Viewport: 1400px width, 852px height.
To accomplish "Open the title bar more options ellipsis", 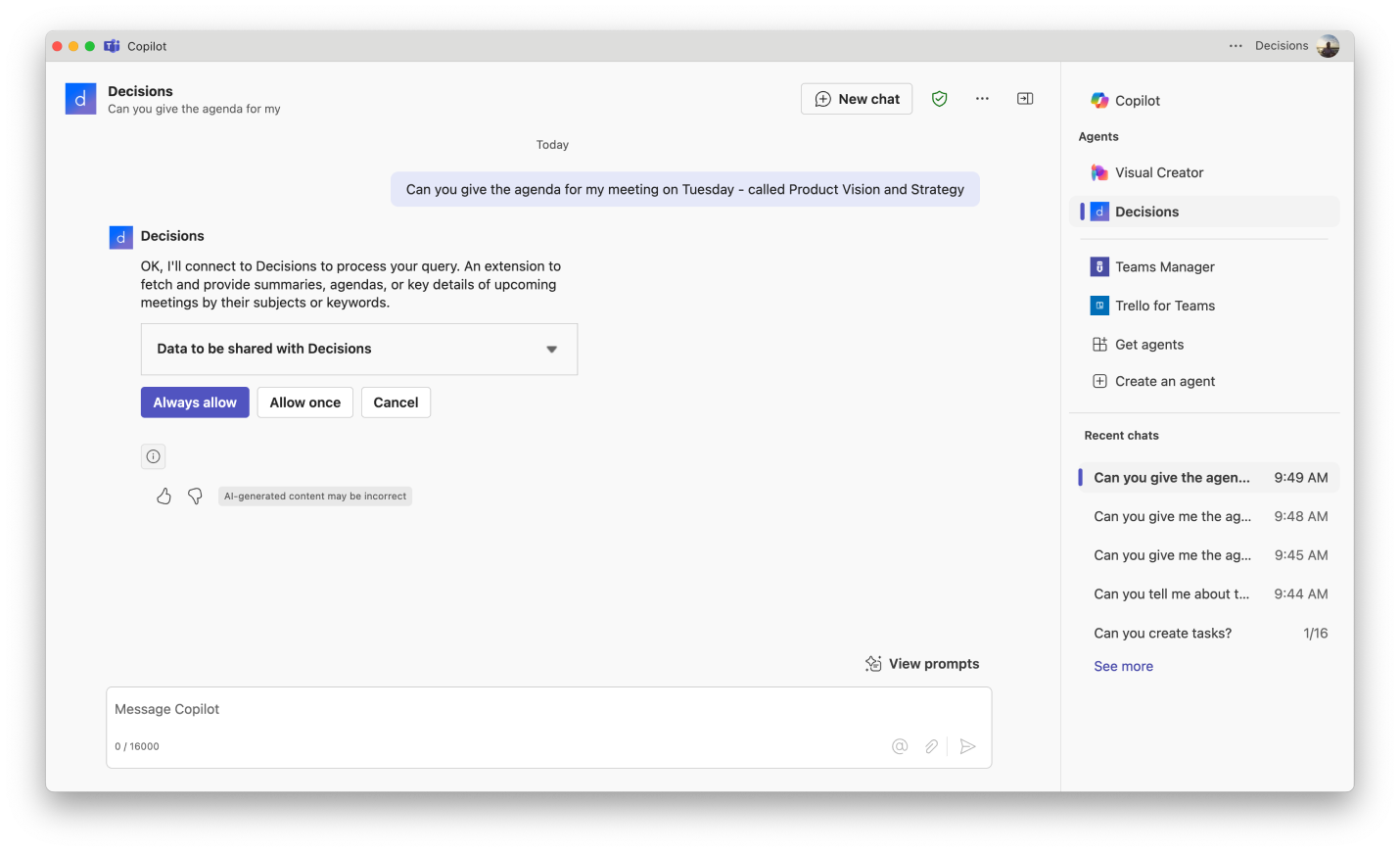I will click(1236, 46).
